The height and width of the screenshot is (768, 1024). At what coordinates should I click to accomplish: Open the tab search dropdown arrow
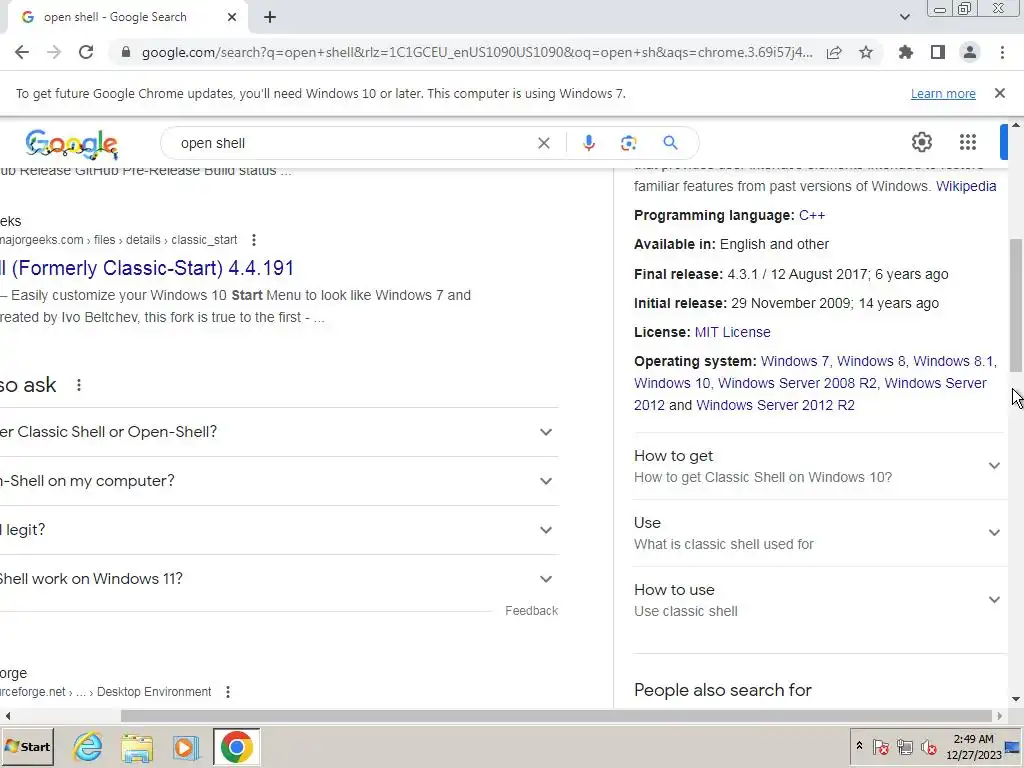pos(904,17)
